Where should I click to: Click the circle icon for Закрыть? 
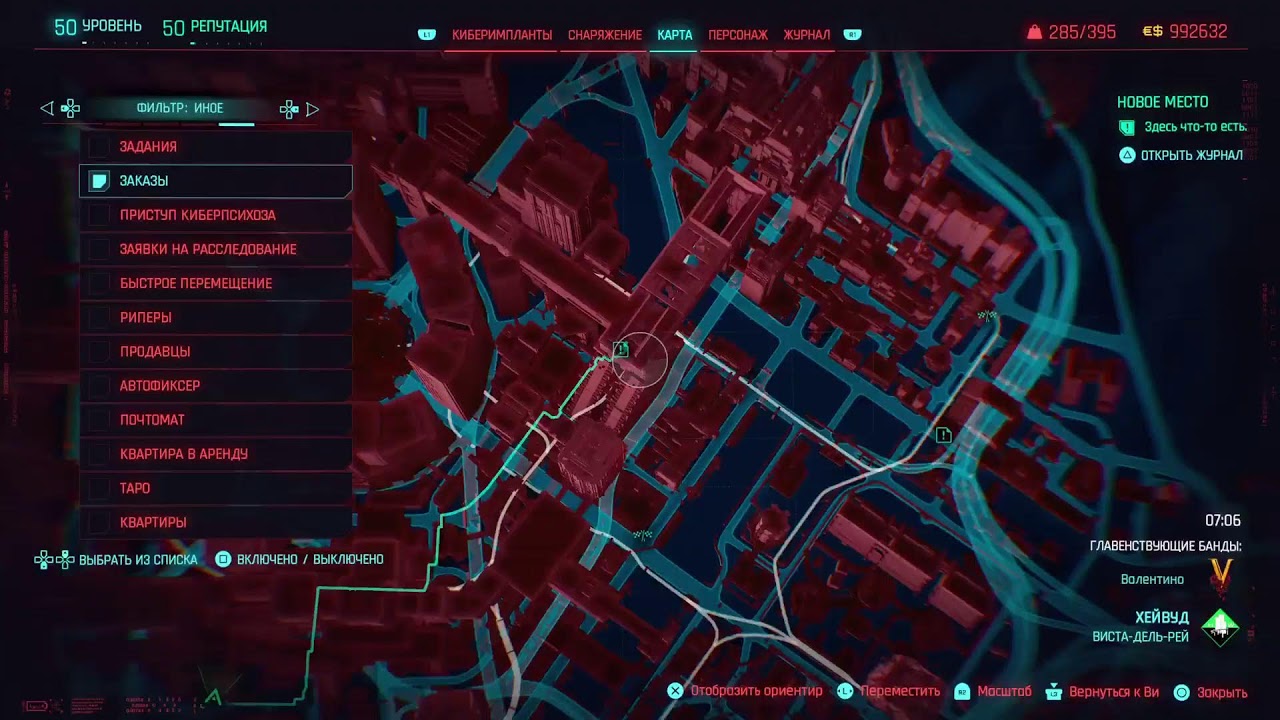pyautogui.click(x=1181, y=692)
